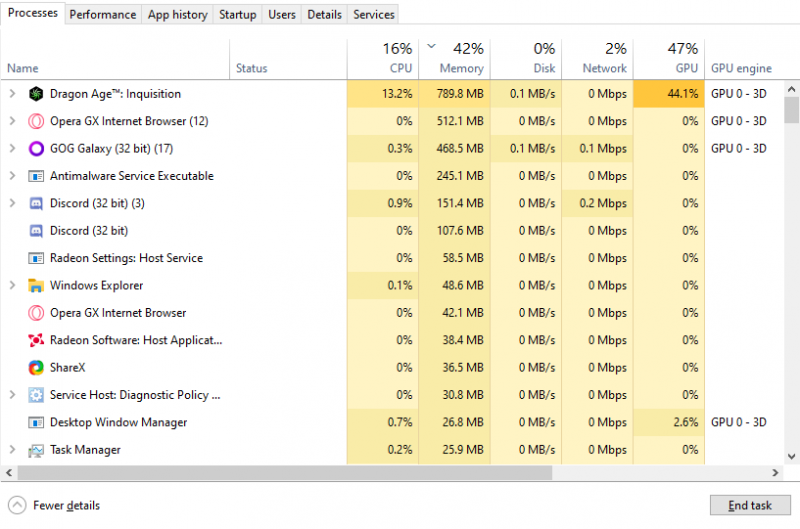Click the Antimalware Service Executable icon
The image size is (800, 529).
tap(36, 176)
